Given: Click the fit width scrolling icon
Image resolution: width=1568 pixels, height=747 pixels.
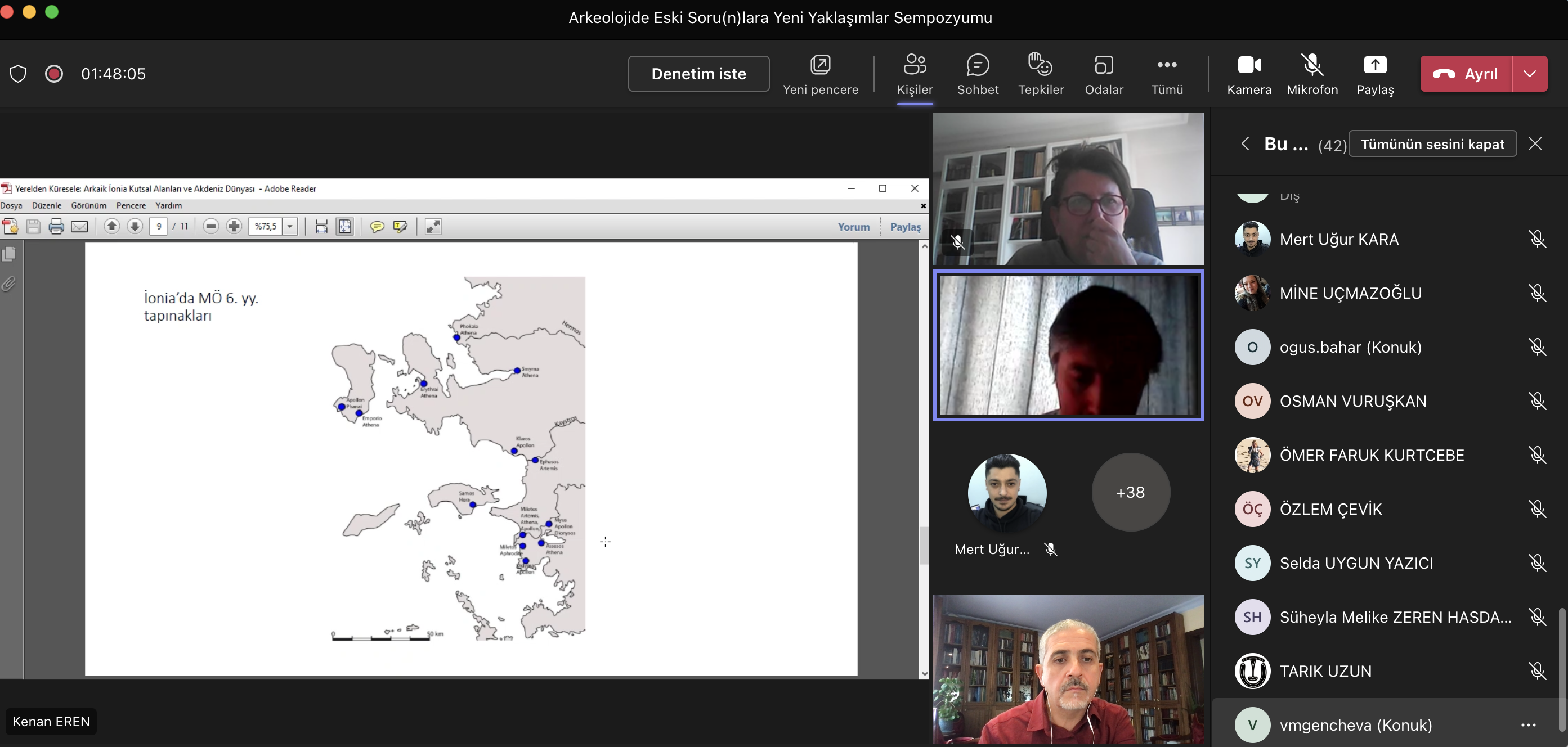Looking at the screenshot, I should pyautogui.click(x=321, y=226).
